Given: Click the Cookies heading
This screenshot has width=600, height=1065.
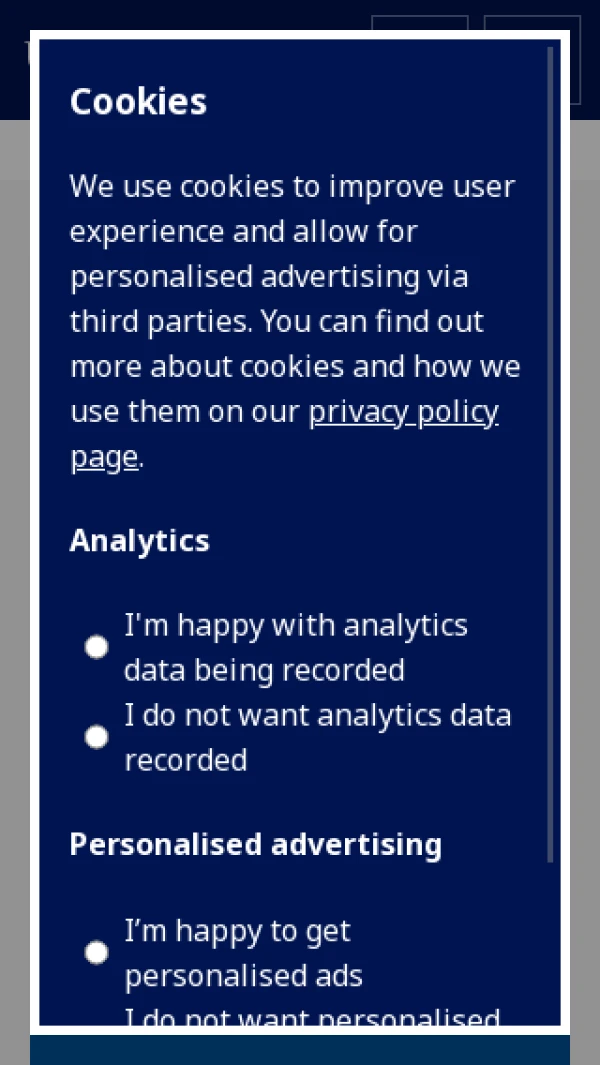Looking at the screenshot, I should coord(138,102).
